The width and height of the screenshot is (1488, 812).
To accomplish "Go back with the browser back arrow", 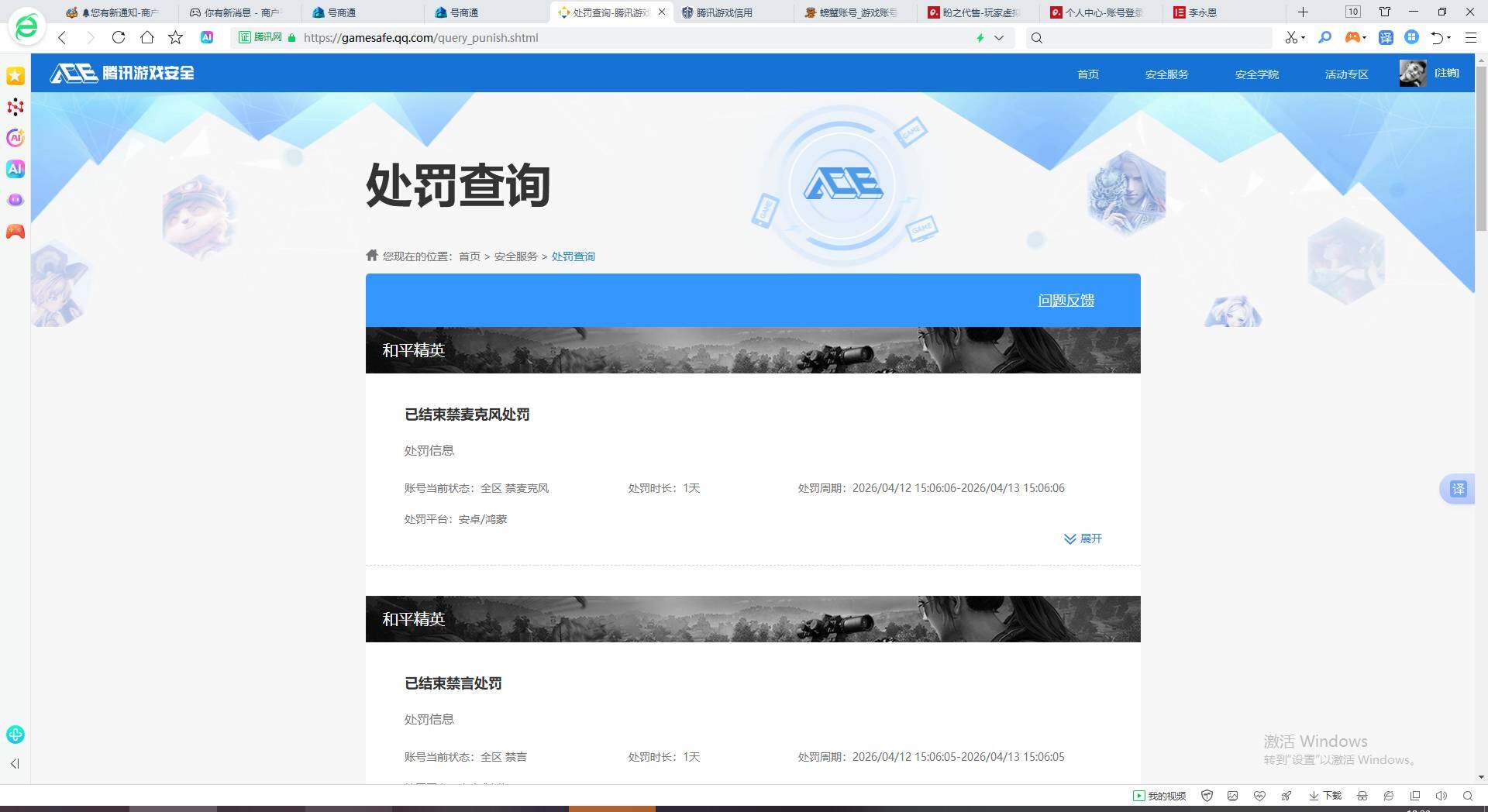I will point(62,37).
